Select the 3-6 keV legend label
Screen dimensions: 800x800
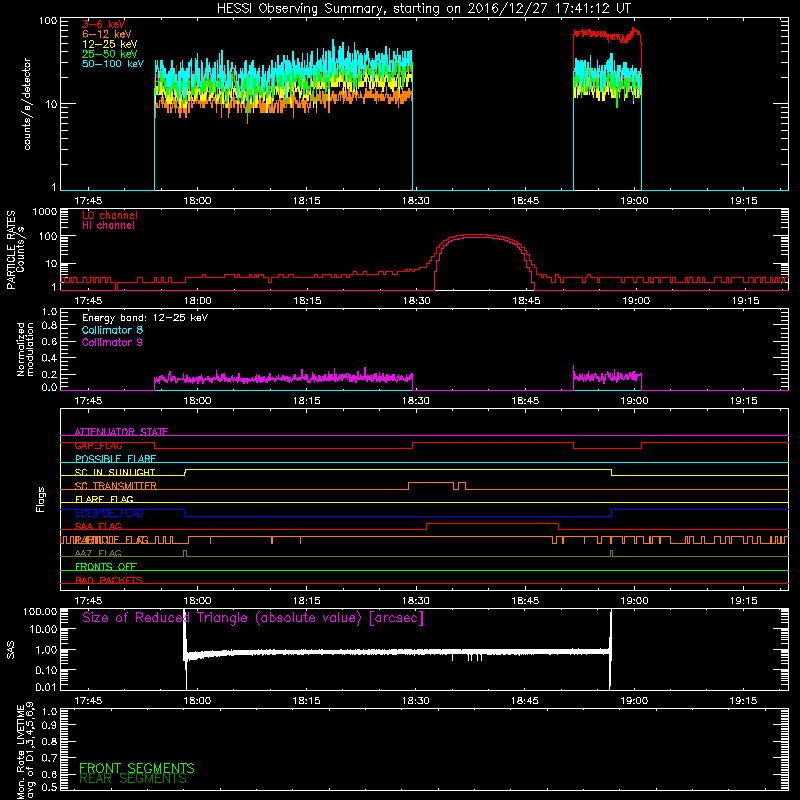coord(103,24)
